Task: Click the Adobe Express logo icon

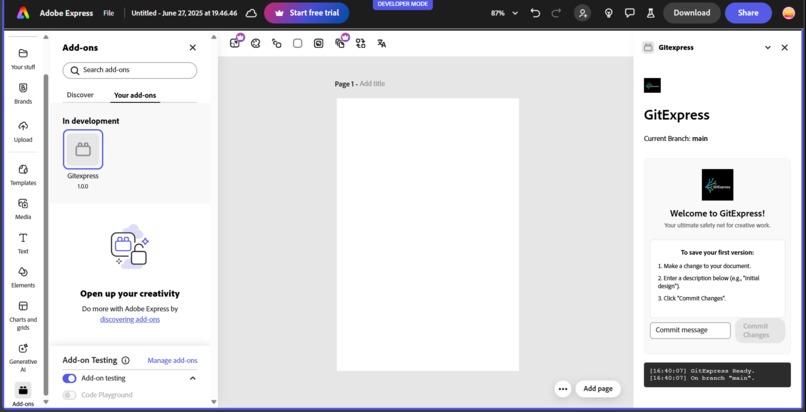Action: click(x=23, y=13)
